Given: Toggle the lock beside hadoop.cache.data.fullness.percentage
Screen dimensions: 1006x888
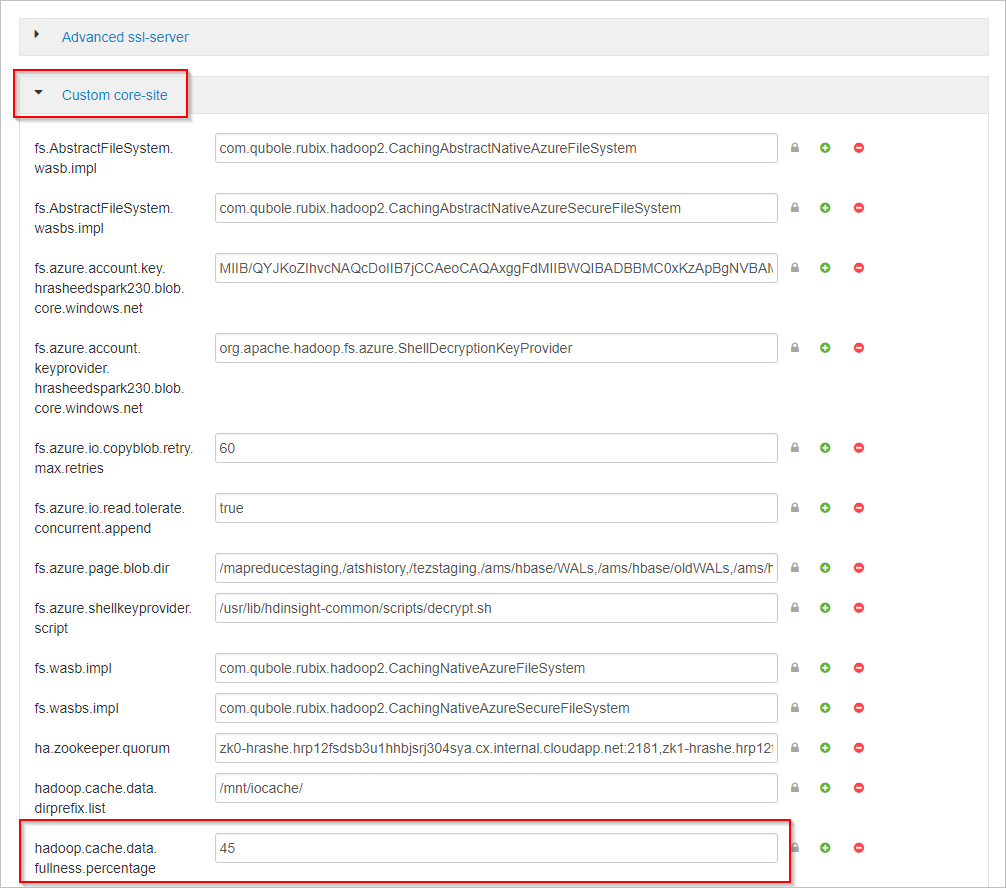Looking at the screenshot, I should point(794,847).
